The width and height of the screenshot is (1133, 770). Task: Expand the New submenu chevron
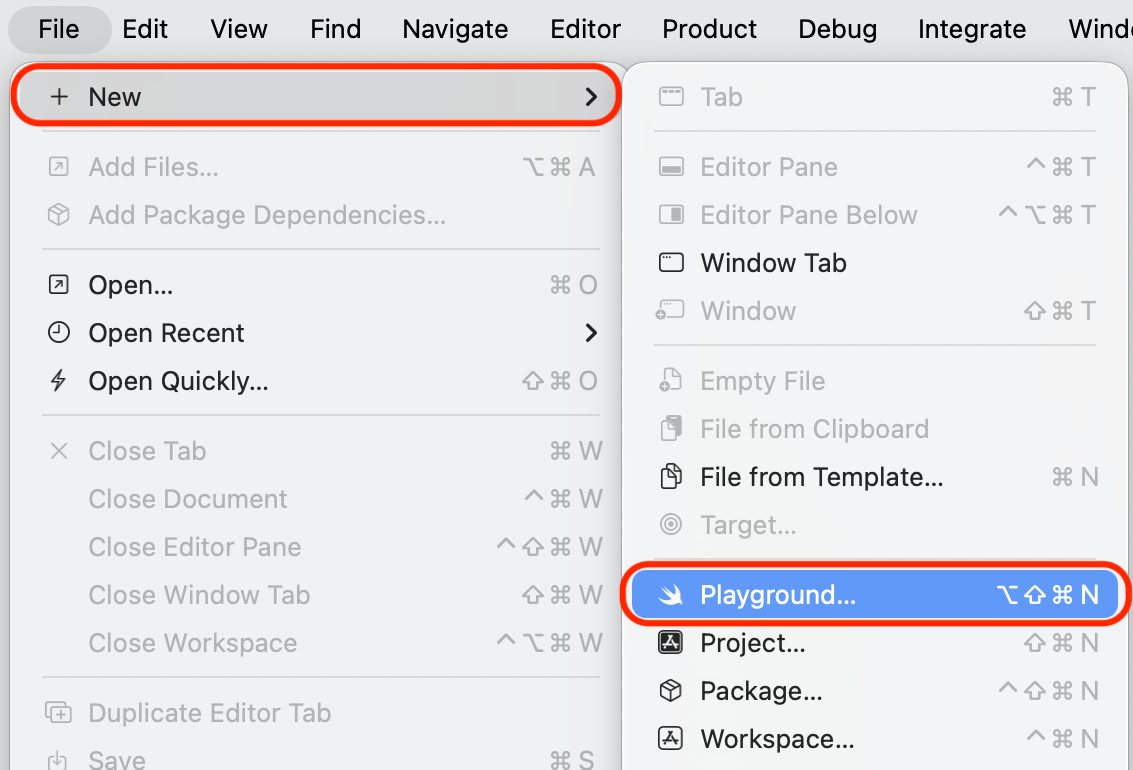[x=591, y=96]
